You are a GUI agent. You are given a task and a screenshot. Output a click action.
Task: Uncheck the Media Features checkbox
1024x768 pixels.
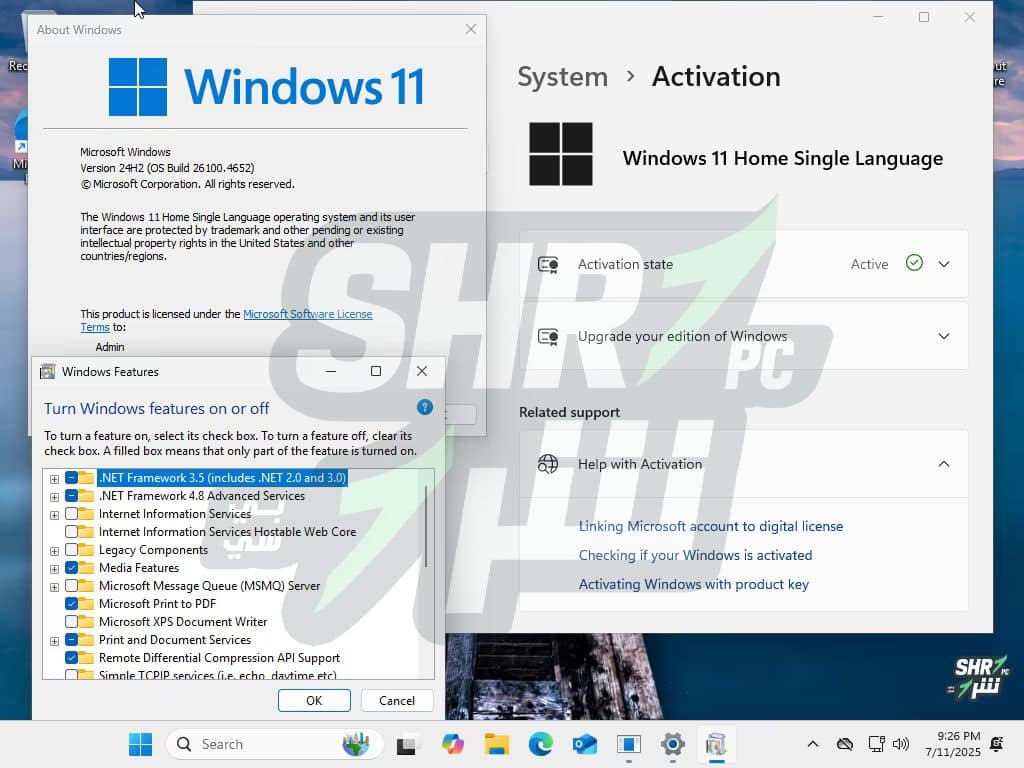coord(71,568)
